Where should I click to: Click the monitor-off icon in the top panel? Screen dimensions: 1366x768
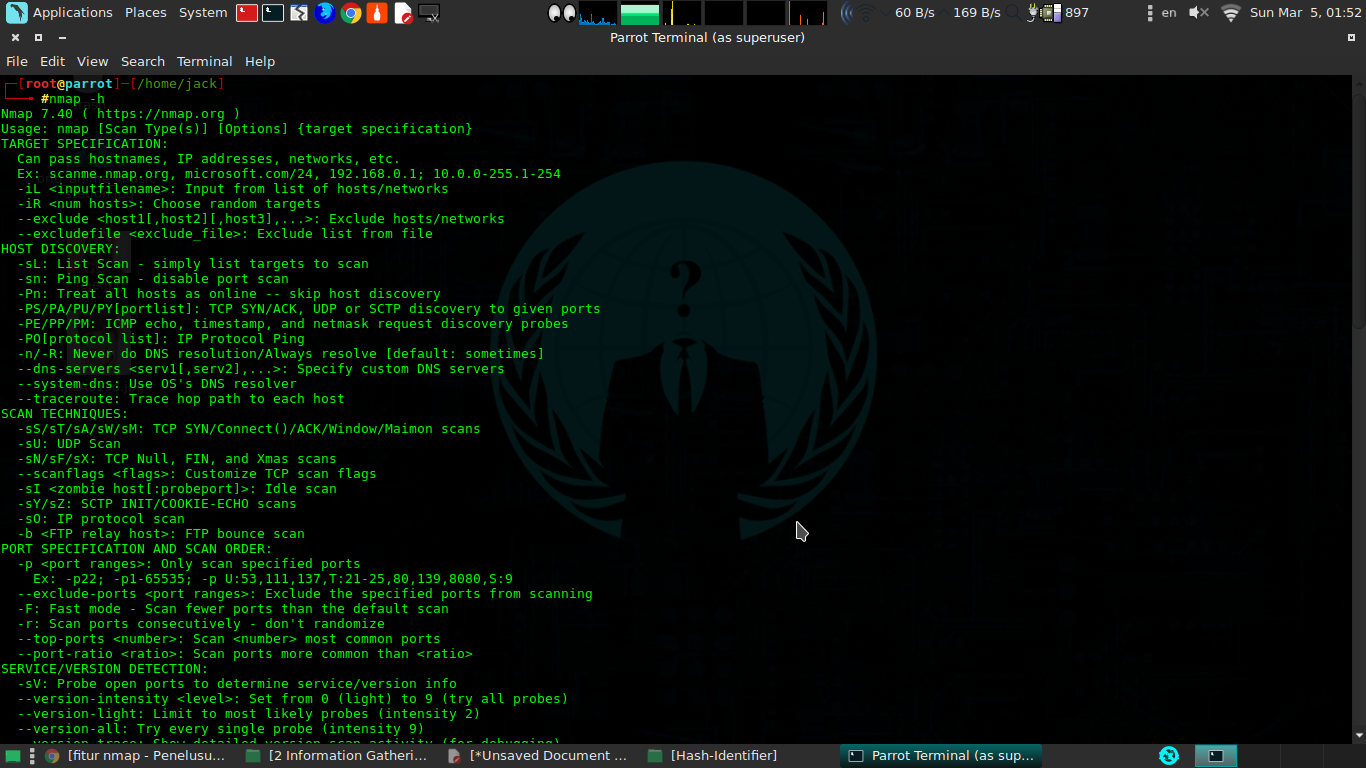429,14
